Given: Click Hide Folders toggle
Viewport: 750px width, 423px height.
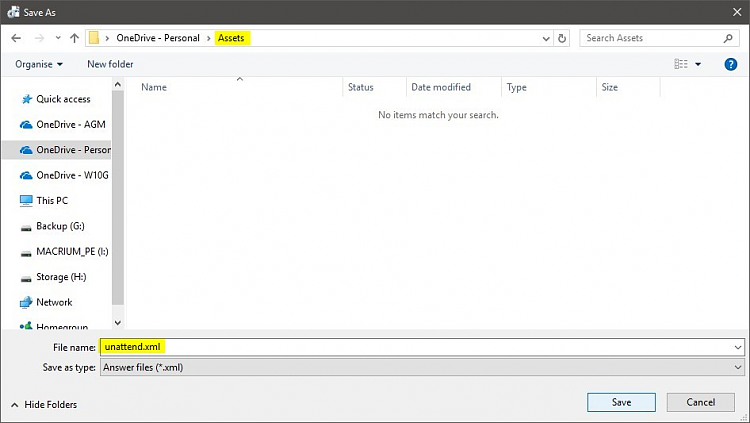Looking at the screenshot, I should [x=44, y=404].
